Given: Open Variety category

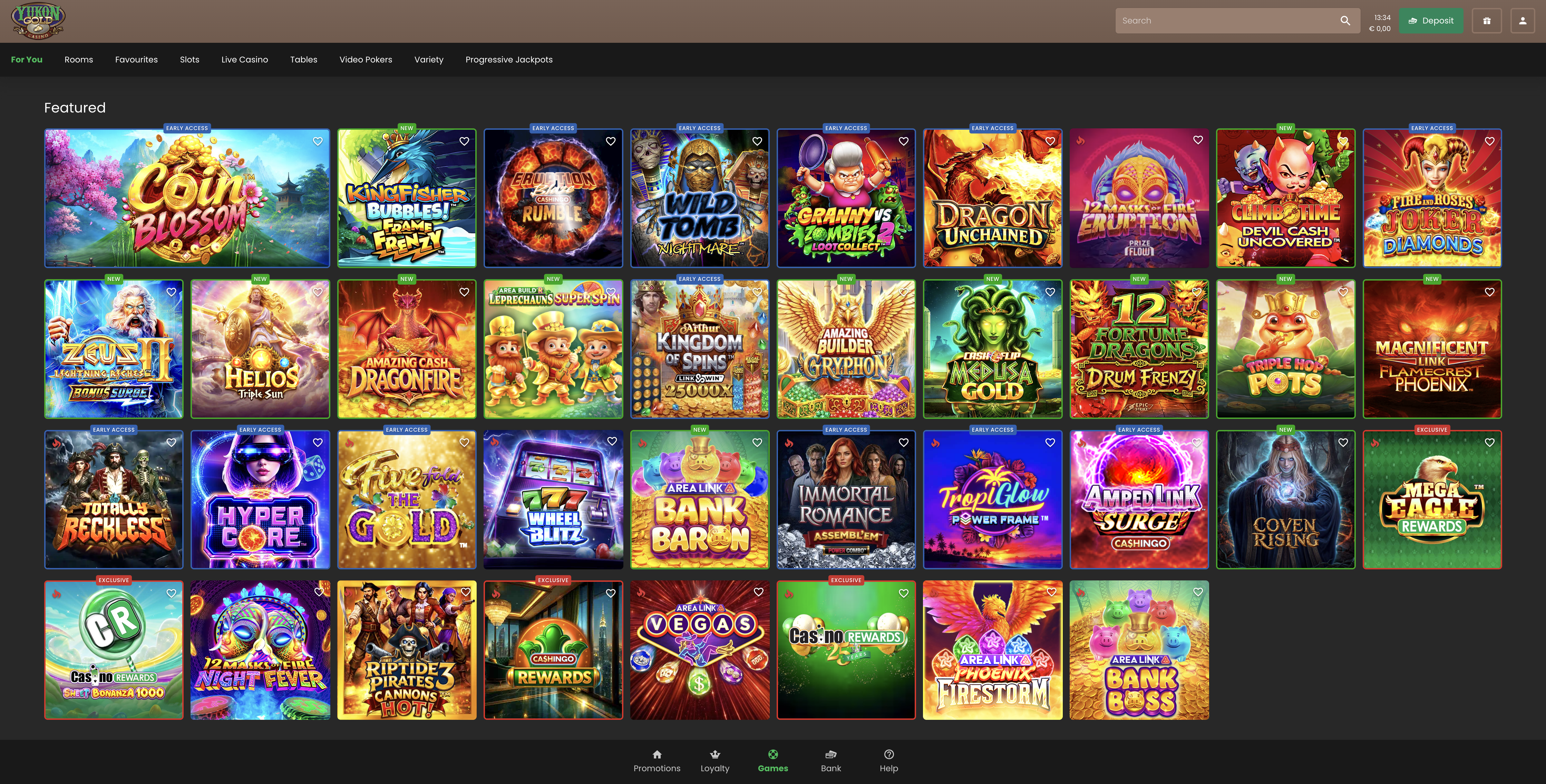Looking at the screenshot, I should pos(428,59).
